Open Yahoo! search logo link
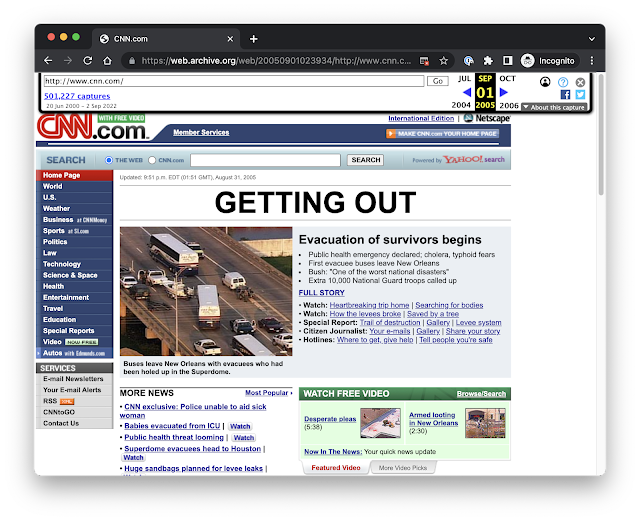640x521 pixels. pyautogui.click(x=474, y=160)
